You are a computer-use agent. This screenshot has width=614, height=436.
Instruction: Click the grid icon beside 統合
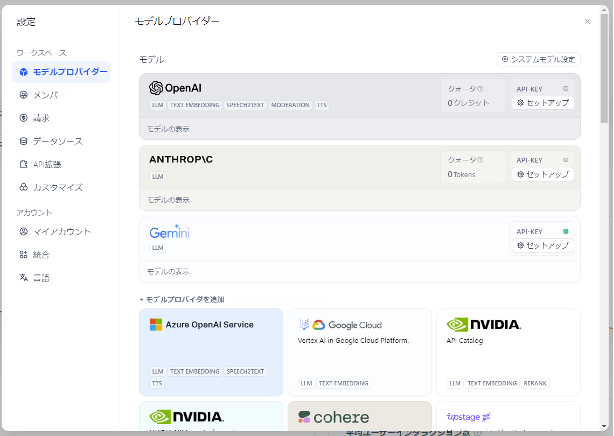[23, 255]
